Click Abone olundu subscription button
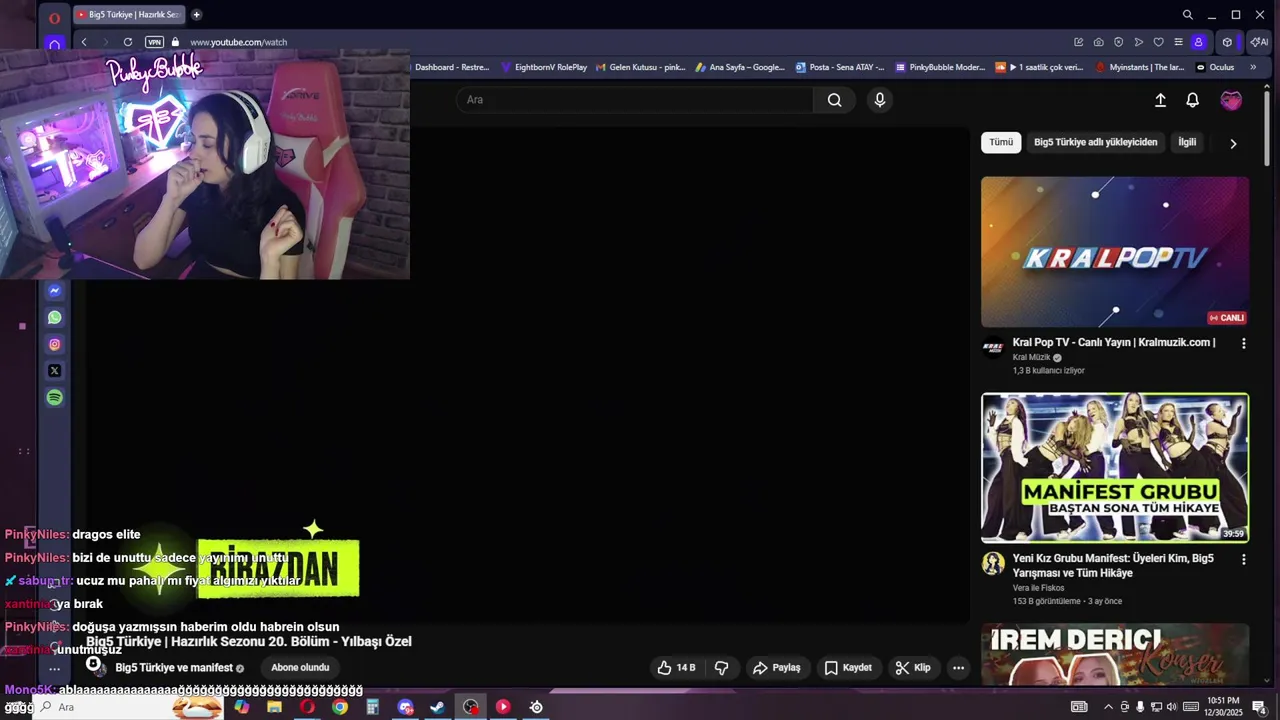1280x720 pixels. [x=300, y=667]
